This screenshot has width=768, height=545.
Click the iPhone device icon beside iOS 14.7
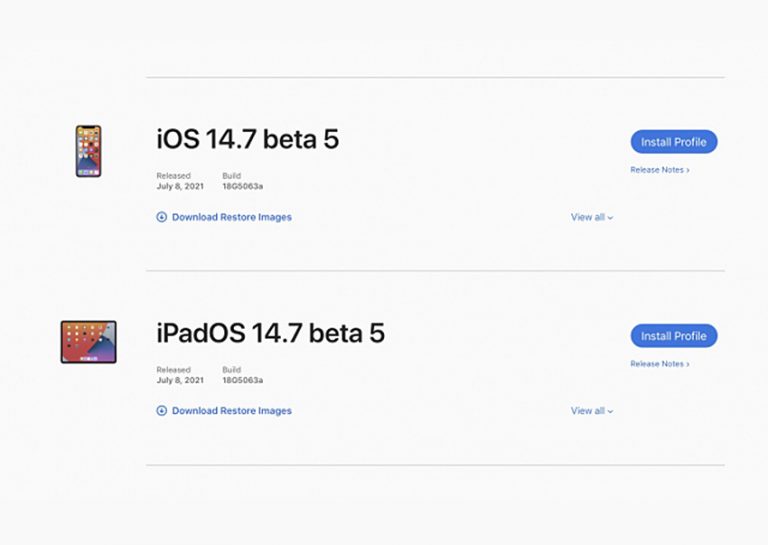88,151
